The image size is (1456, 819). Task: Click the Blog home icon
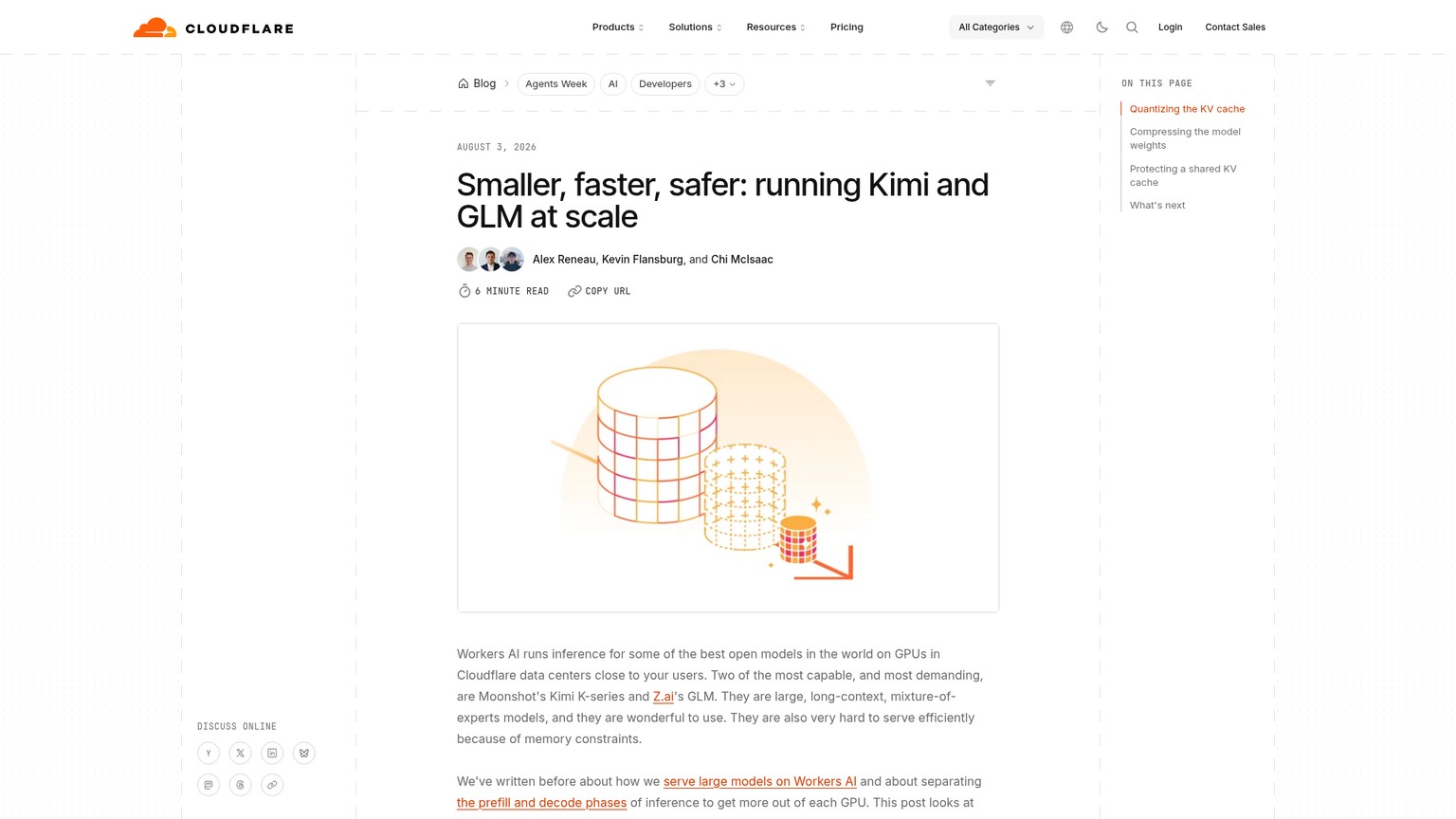click(463, 83)
